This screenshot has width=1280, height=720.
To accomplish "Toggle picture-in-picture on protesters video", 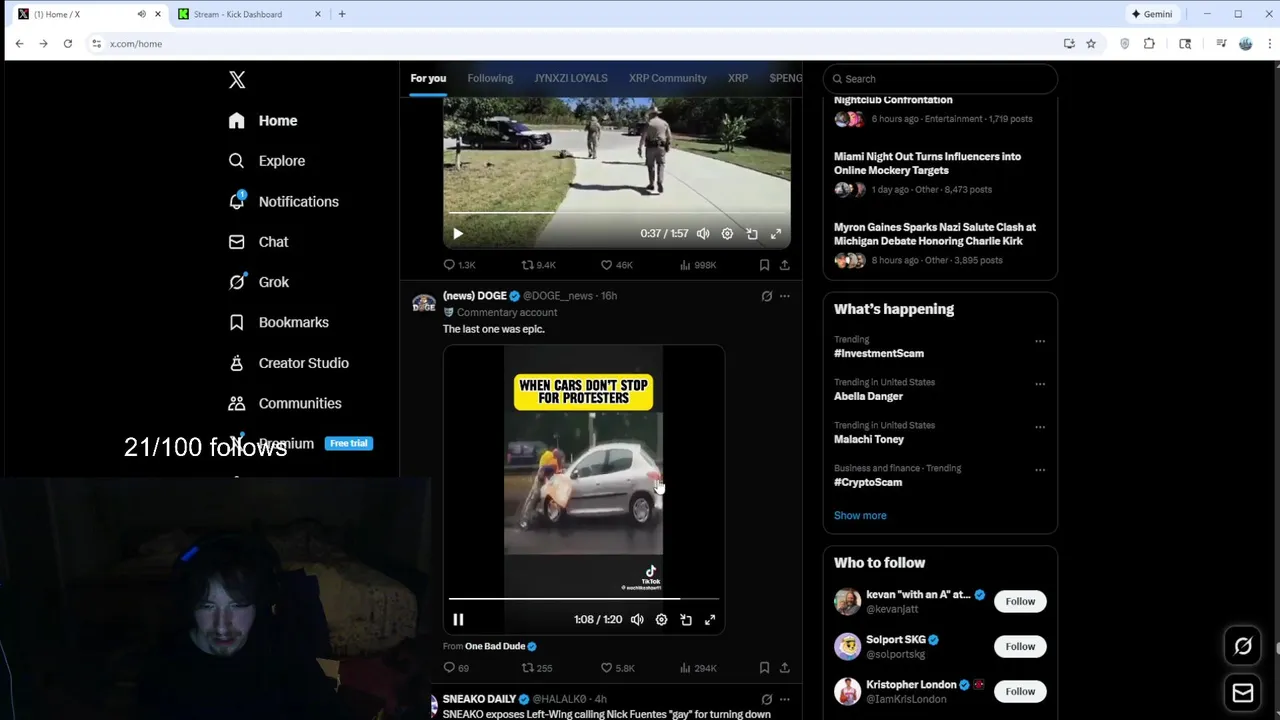I will point(686,620).
